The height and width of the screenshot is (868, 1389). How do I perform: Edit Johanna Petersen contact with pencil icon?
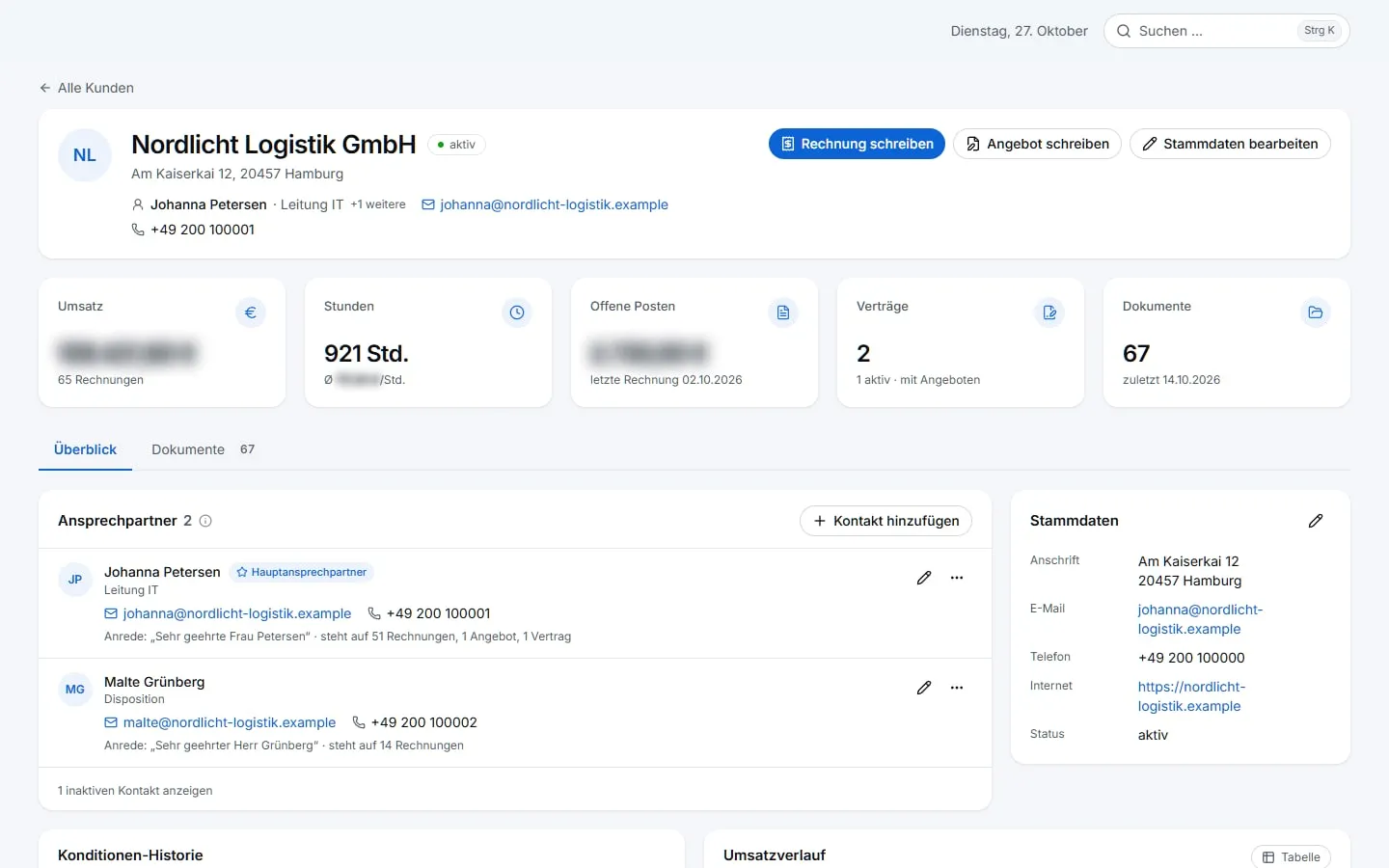[x=924, y=578]
